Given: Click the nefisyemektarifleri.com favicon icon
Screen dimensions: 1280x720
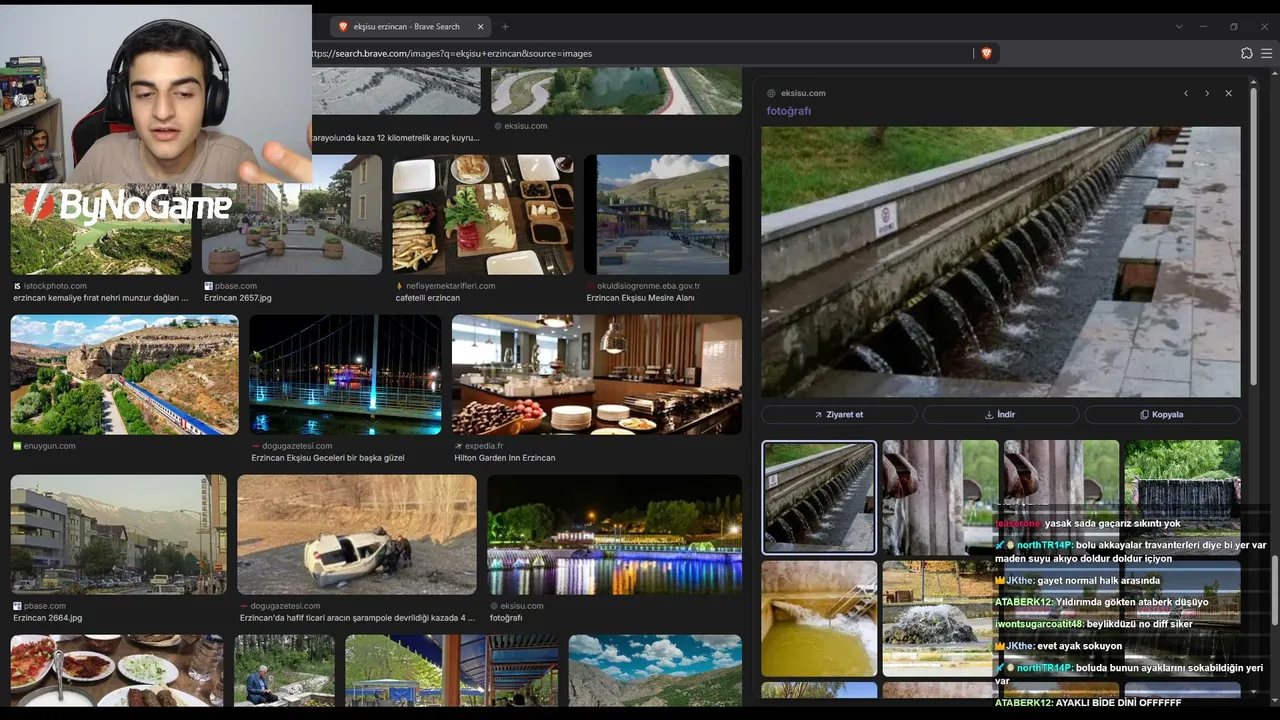Looking at the screenshot, I should click(x=400, y=286).
